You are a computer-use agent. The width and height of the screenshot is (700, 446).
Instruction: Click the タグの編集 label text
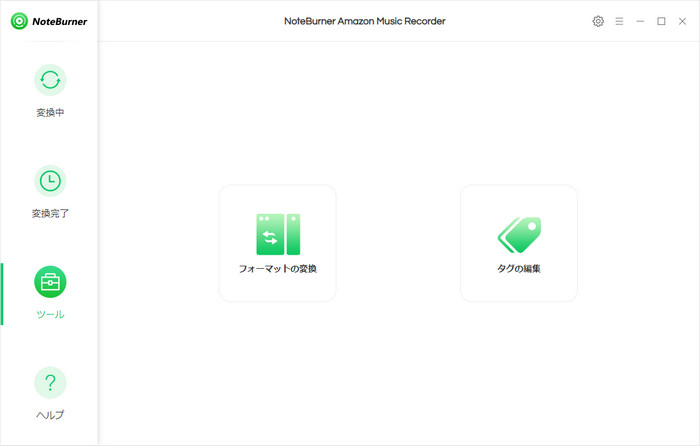tap(519, 268)
